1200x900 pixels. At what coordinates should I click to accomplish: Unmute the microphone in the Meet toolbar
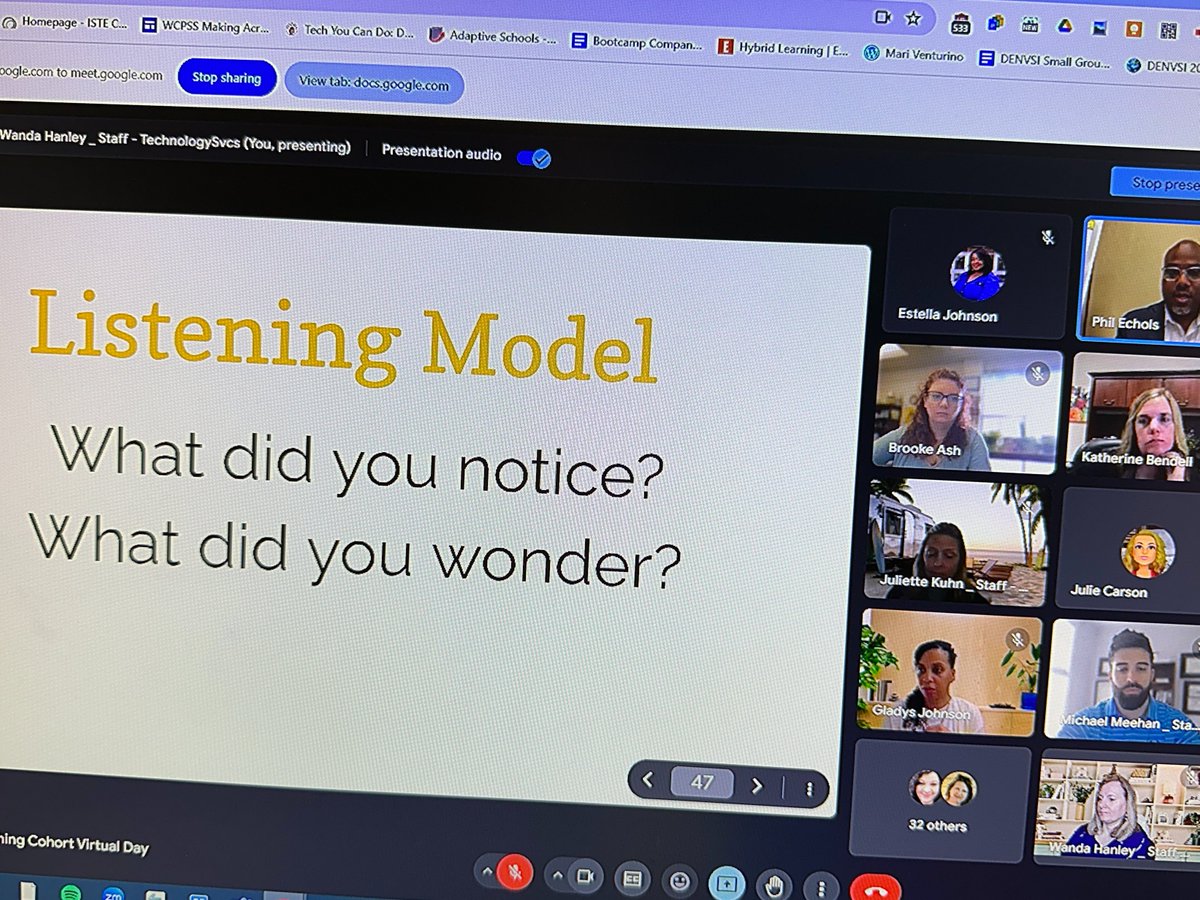pos(515,873)
